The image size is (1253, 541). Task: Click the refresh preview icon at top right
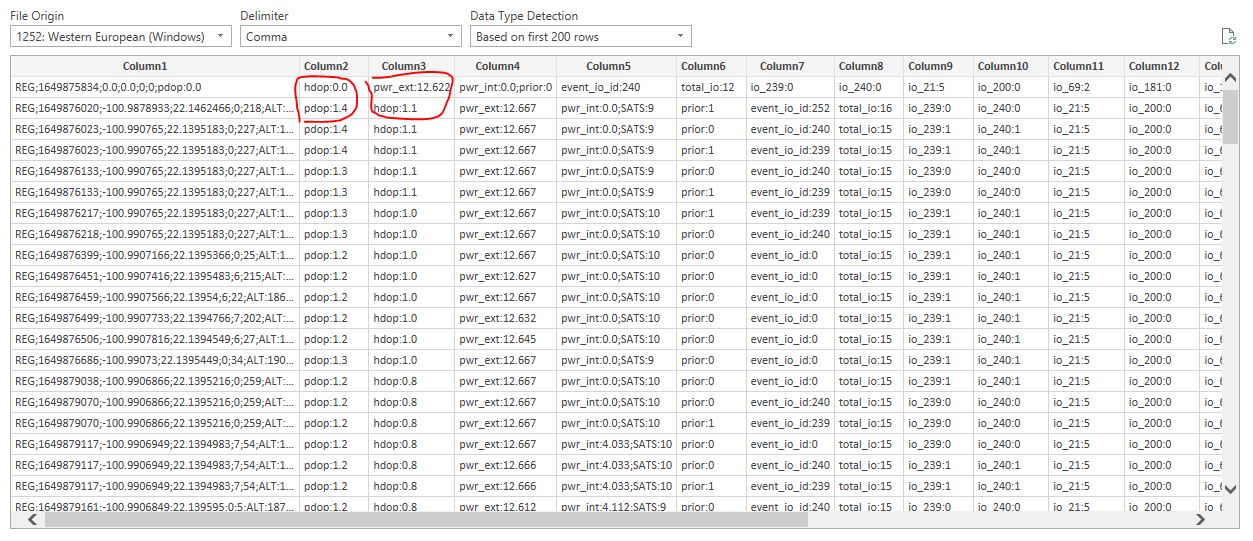(1228, 37)
